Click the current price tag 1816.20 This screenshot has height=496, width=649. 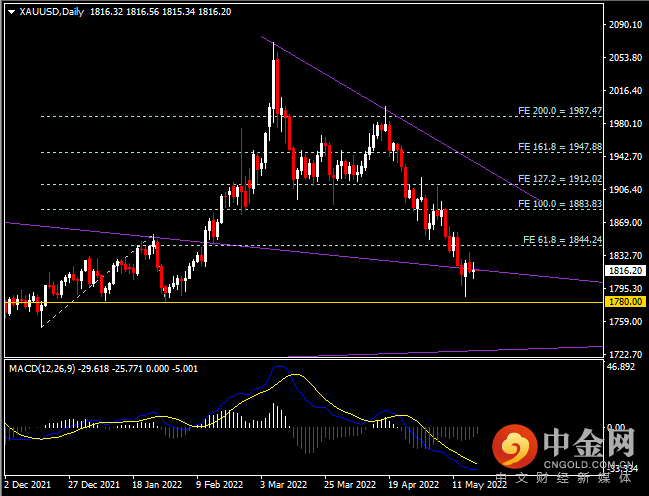(x=625, y=271)
